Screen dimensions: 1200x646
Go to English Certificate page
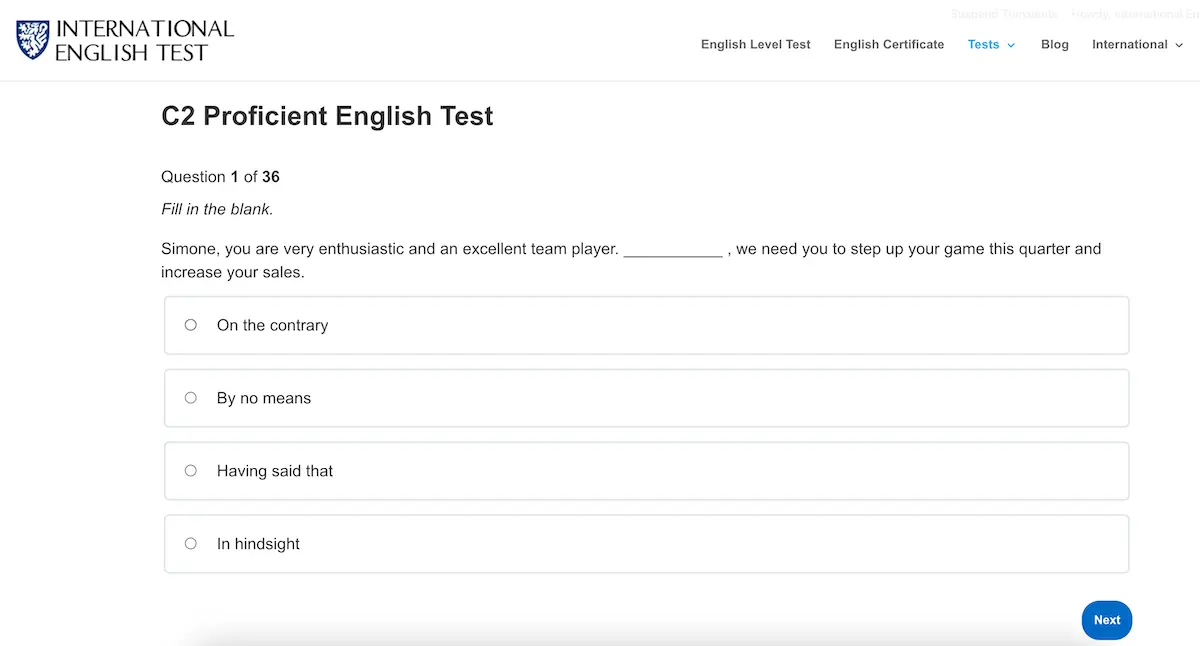[888, 45]
